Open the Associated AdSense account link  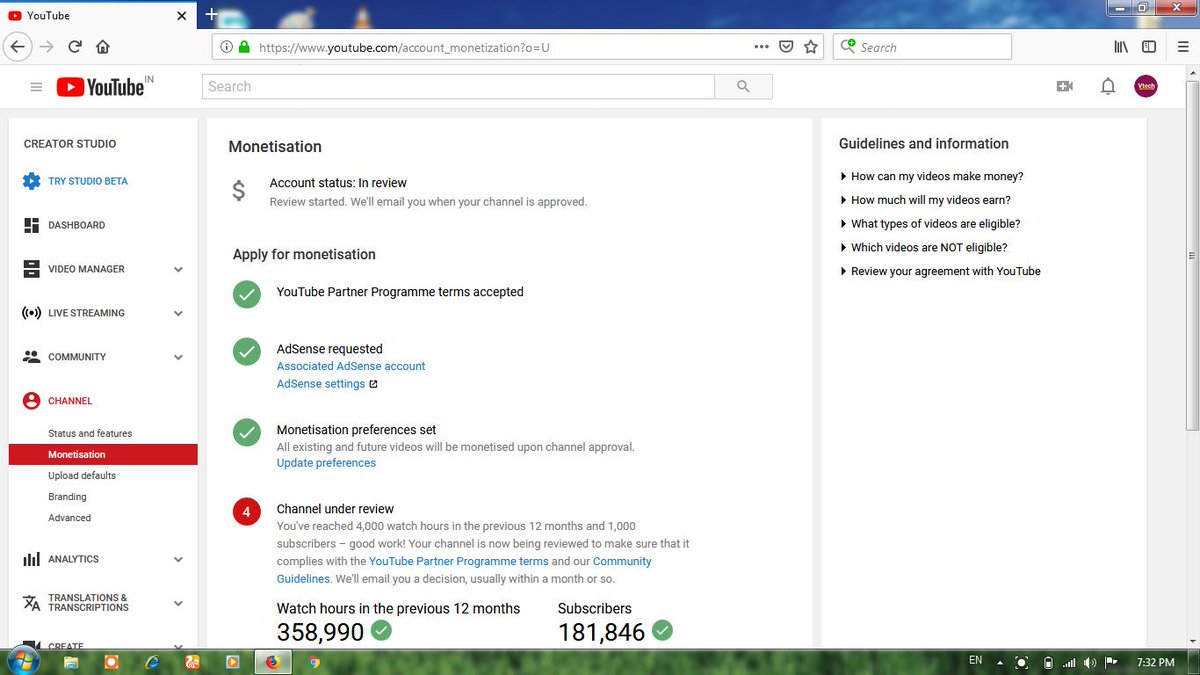click(351, 366)
